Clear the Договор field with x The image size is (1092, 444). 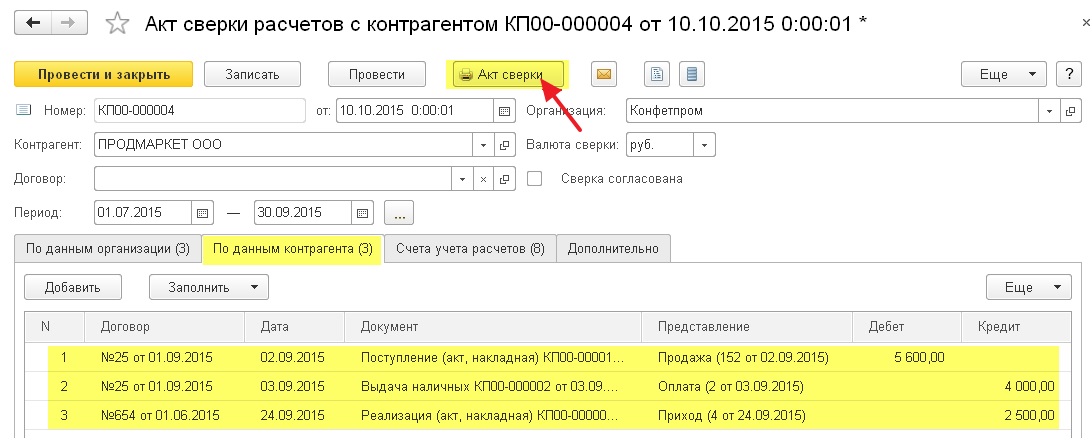click(x=483, y=179)
